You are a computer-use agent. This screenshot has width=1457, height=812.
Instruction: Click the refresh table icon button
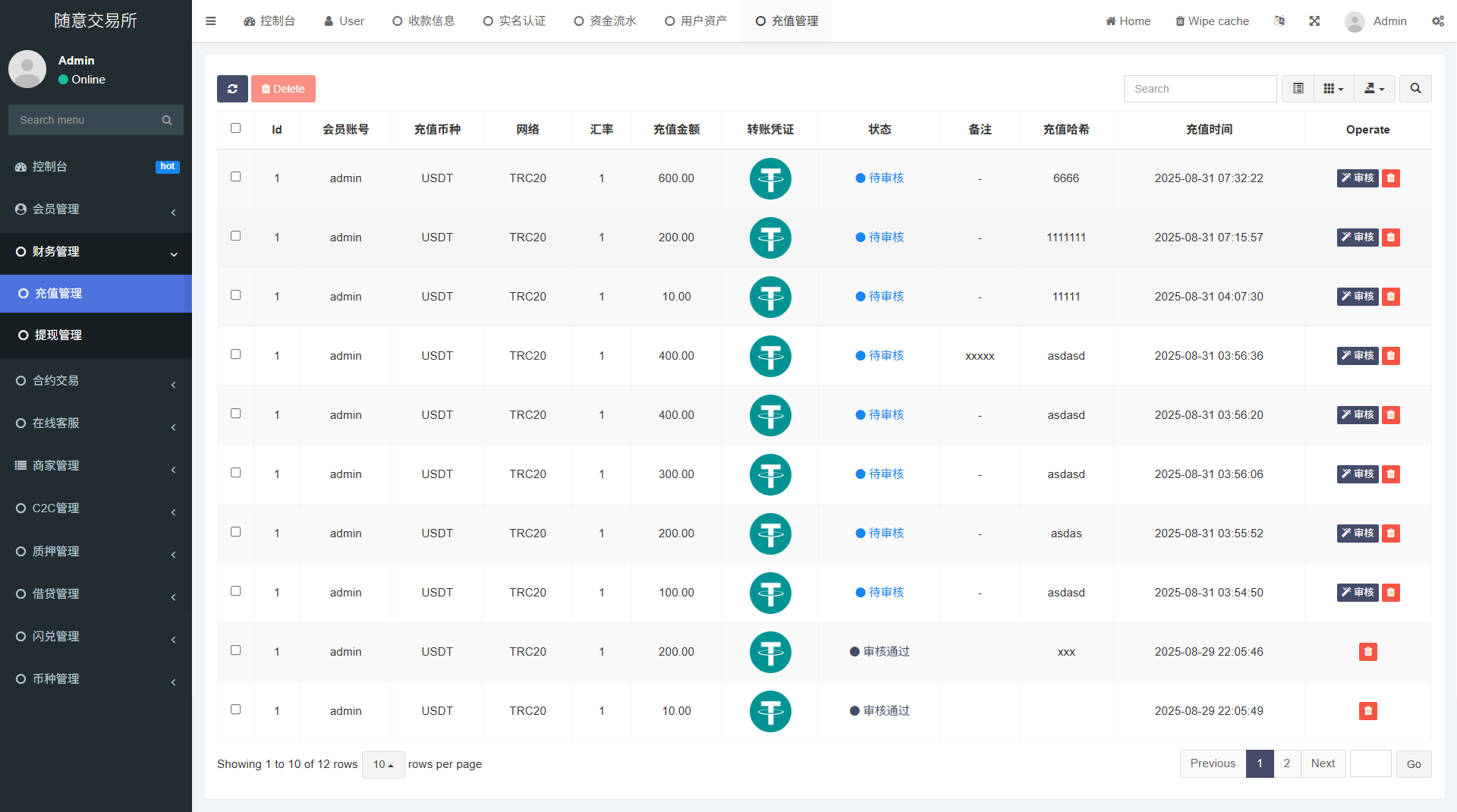point(232,89)
